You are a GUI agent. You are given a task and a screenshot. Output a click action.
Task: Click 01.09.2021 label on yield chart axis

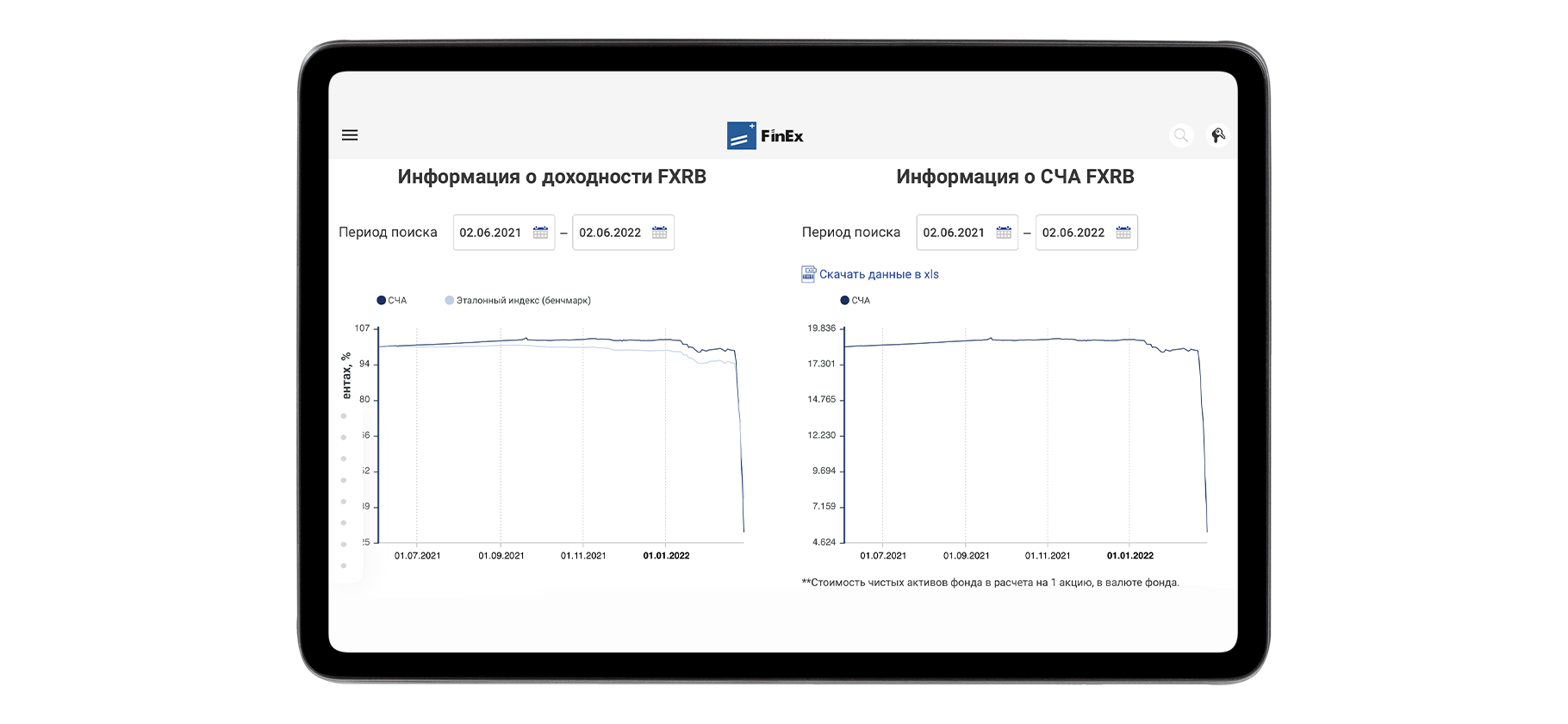point(501,556)
